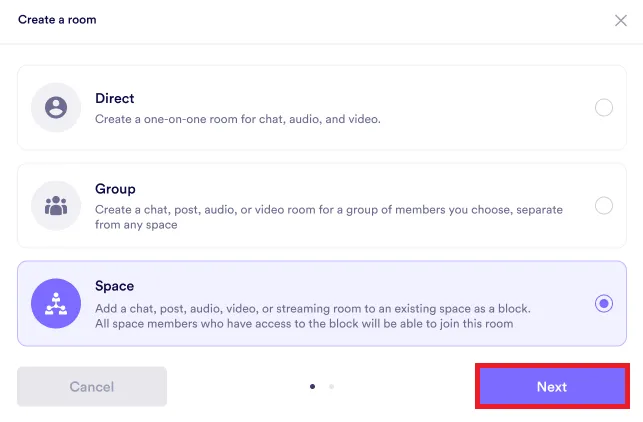643x422 pixels.
Task: Select the Direct radio button
Action: click(604, 108)
